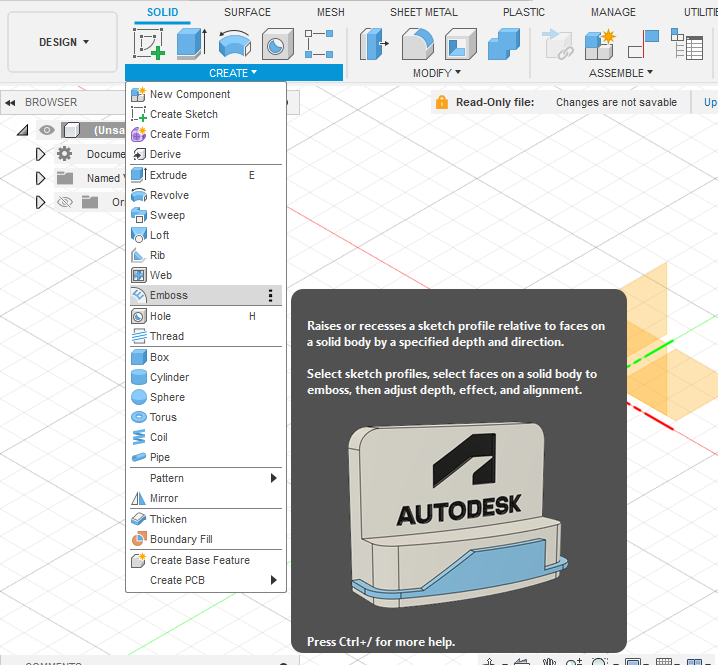Click the Hole toolbar icon
Image resolution: width=718 pixels, height=665 pixels.
(277, 44)
